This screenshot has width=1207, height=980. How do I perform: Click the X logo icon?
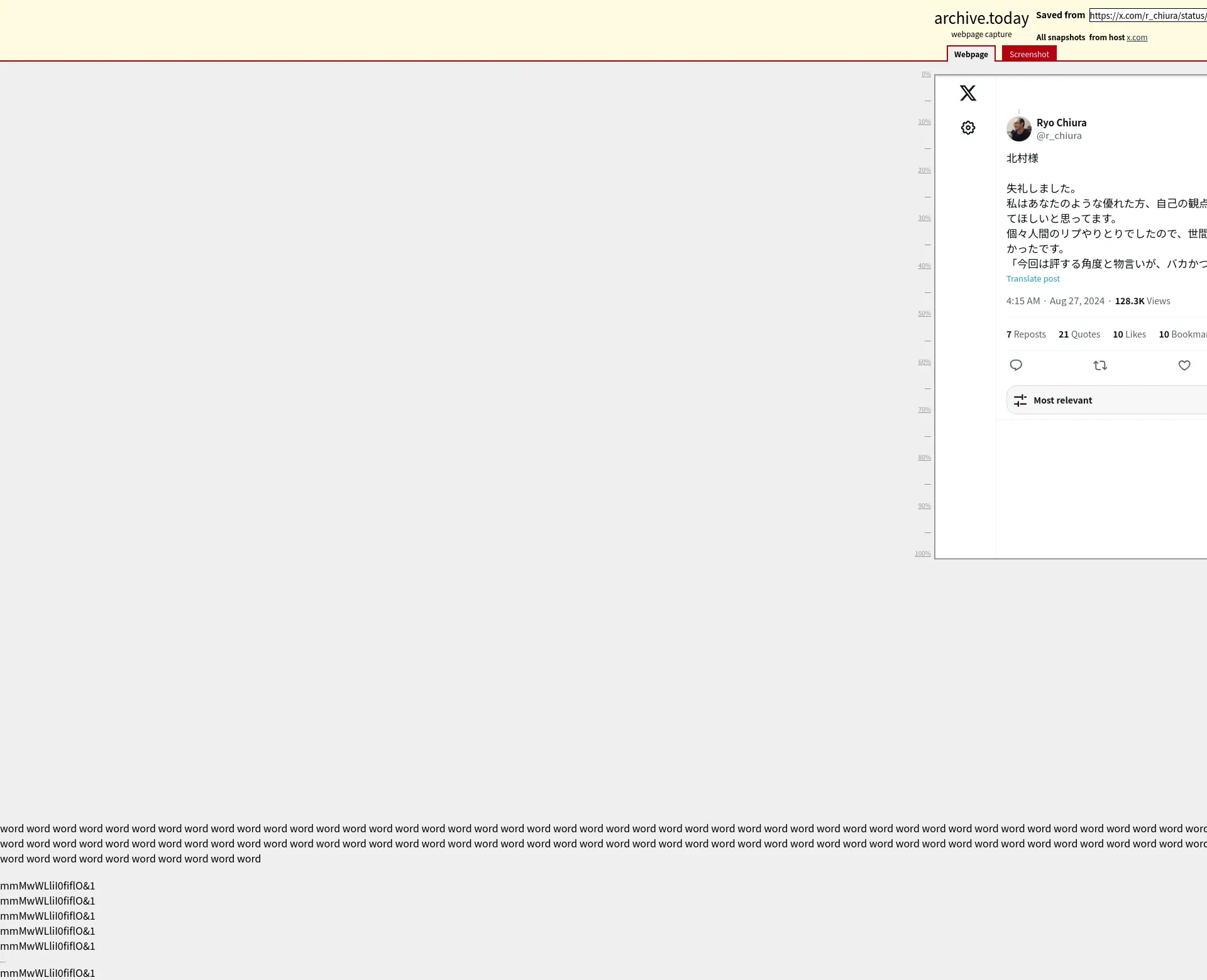point(967,93)
